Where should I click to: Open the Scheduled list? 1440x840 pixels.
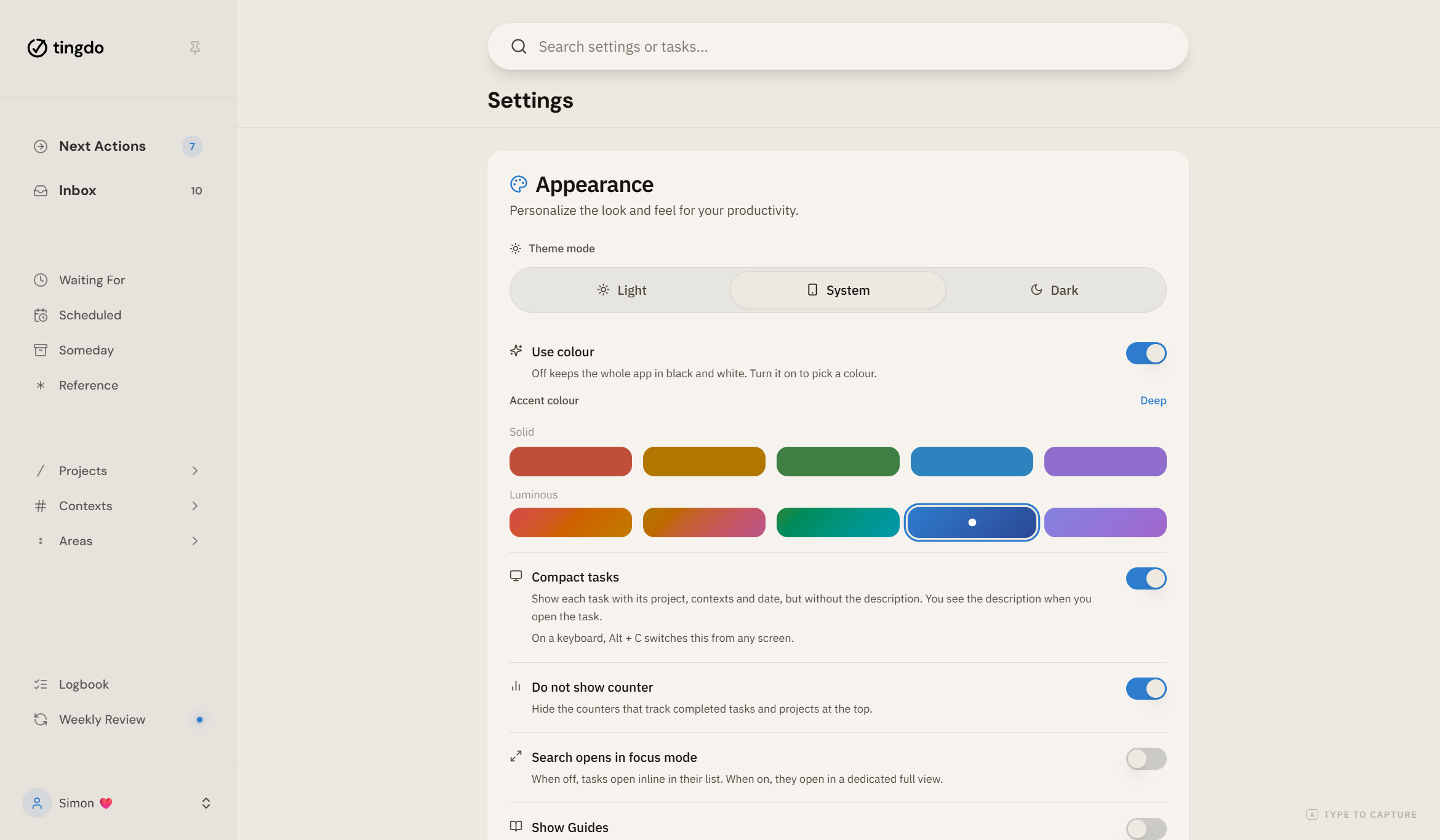coord(118,315)
